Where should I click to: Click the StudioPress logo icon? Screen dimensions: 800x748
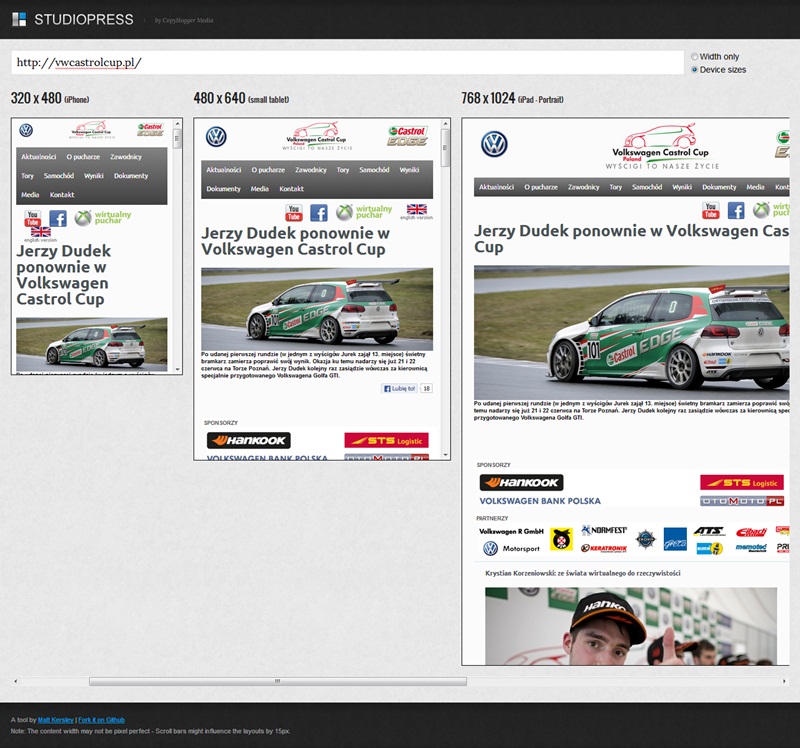19,18
